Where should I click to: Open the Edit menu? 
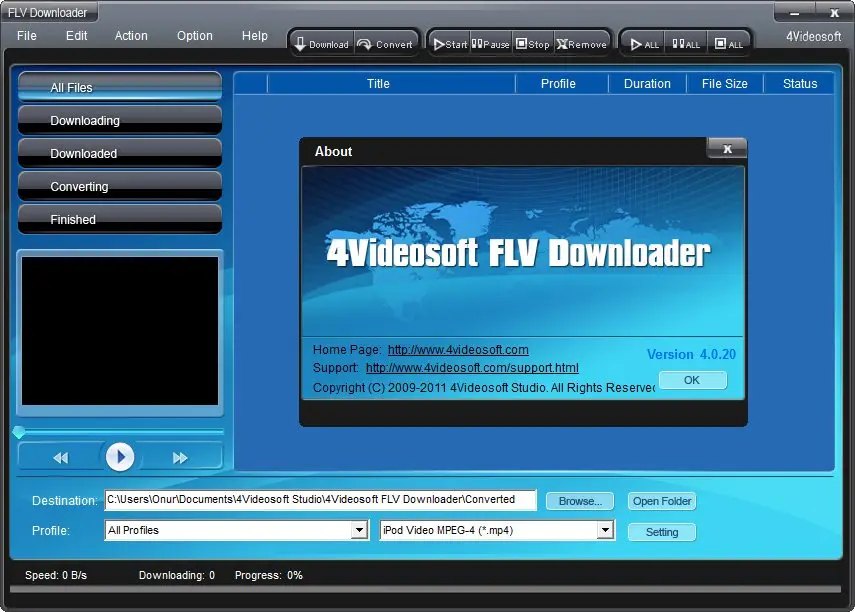tap(76, 36)
